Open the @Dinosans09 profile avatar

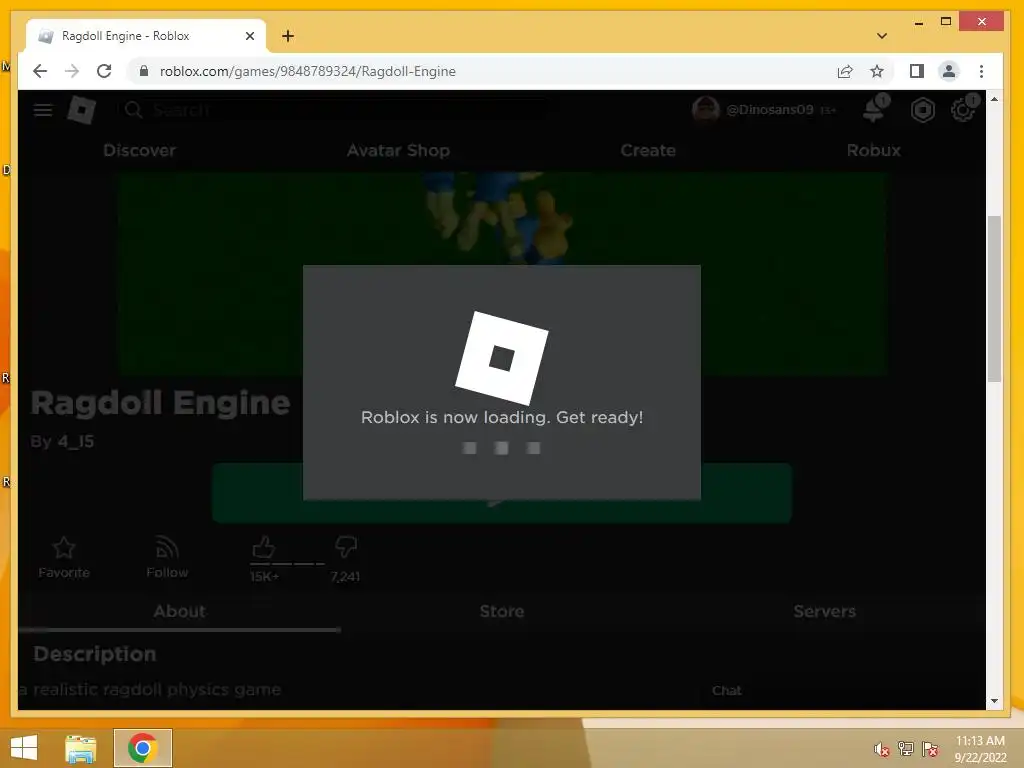coord(705,110)
